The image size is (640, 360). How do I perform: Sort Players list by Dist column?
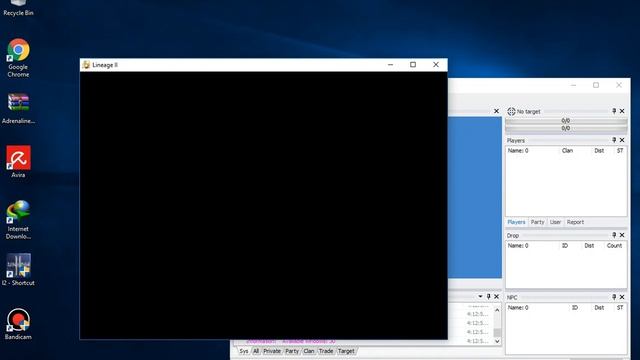coord(599,151)
